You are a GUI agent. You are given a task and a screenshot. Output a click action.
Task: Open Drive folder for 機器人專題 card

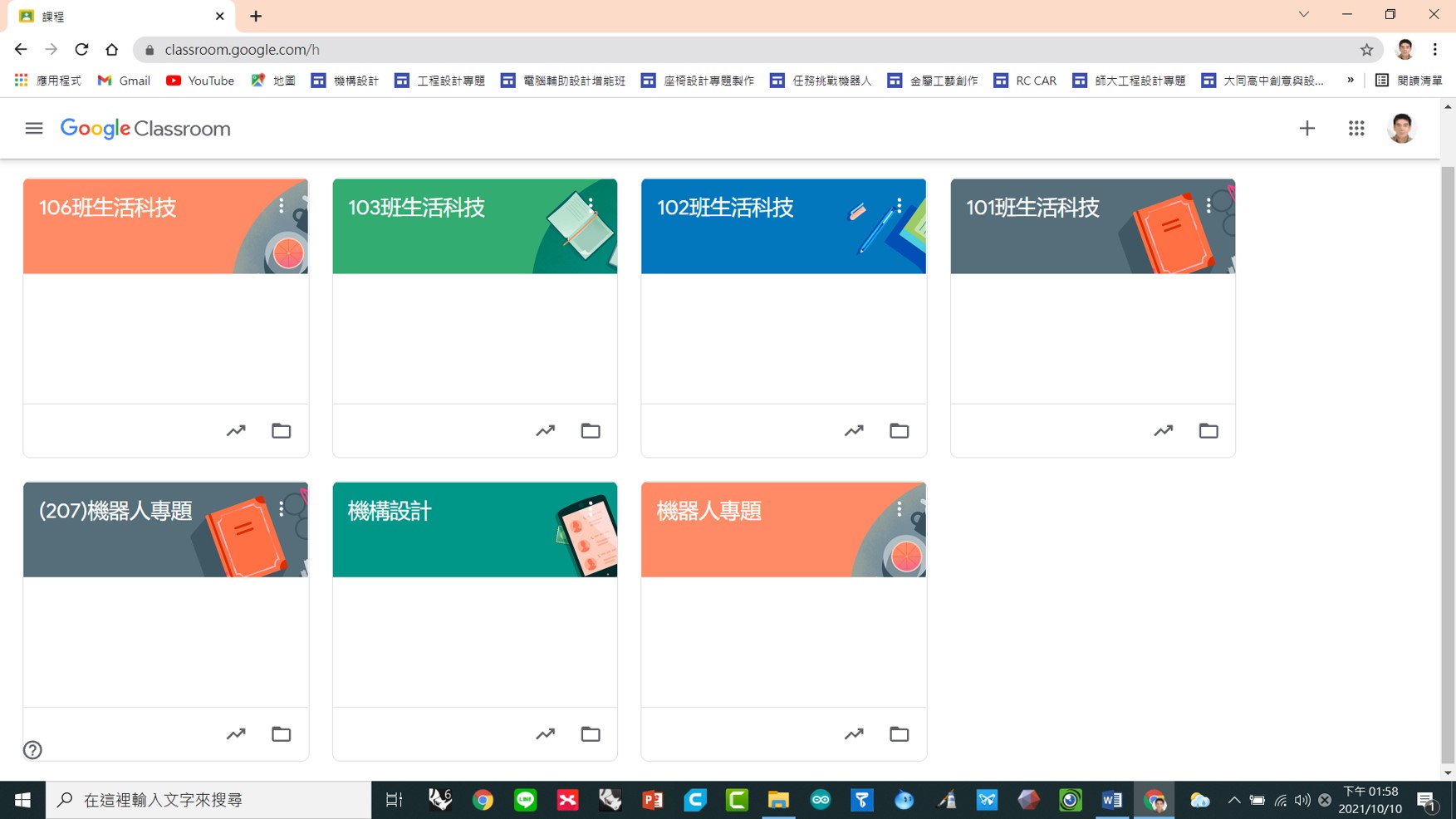(x=899, y=733)
